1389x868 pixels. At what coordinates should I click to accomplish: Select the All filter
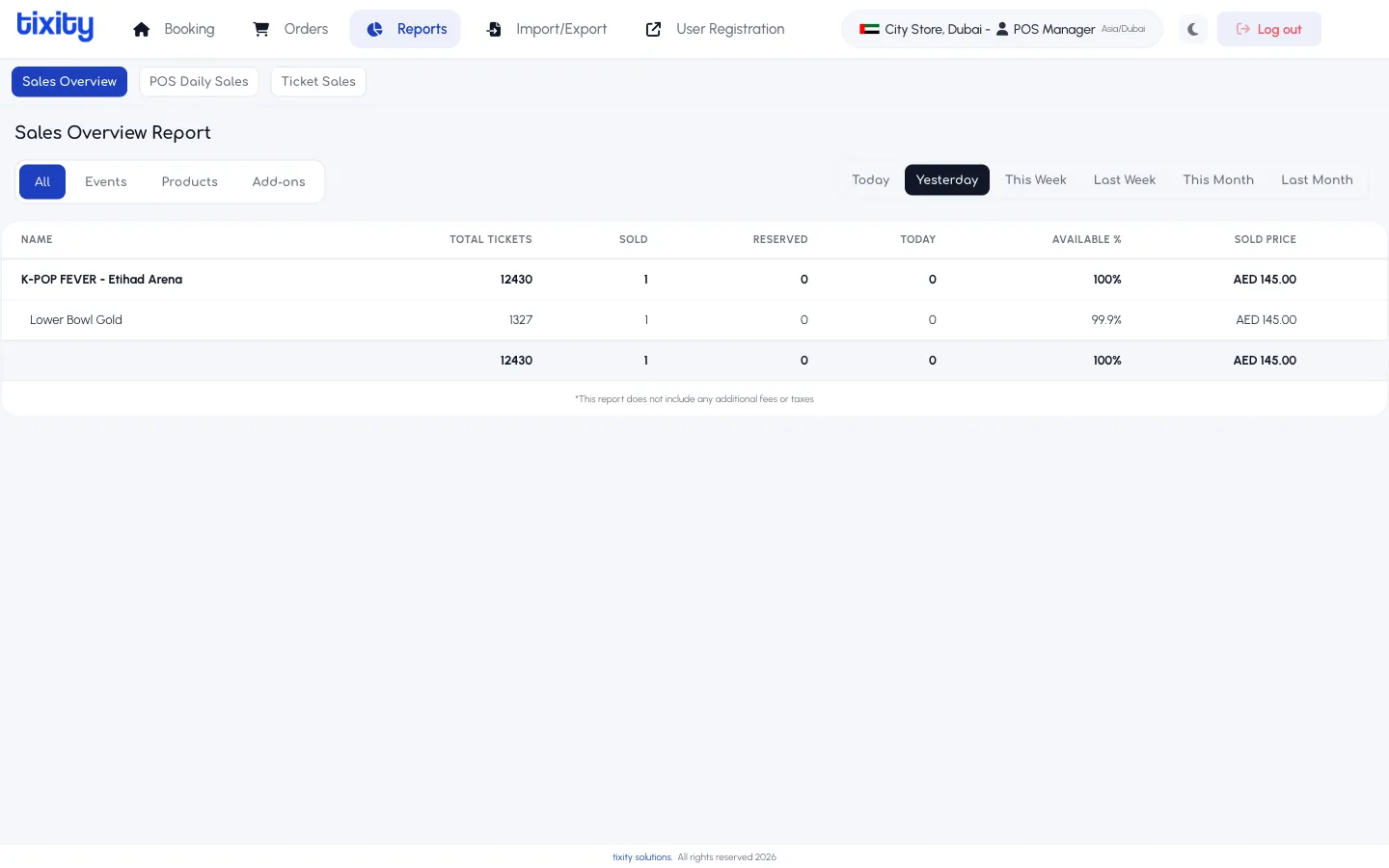tap(42, 181)
